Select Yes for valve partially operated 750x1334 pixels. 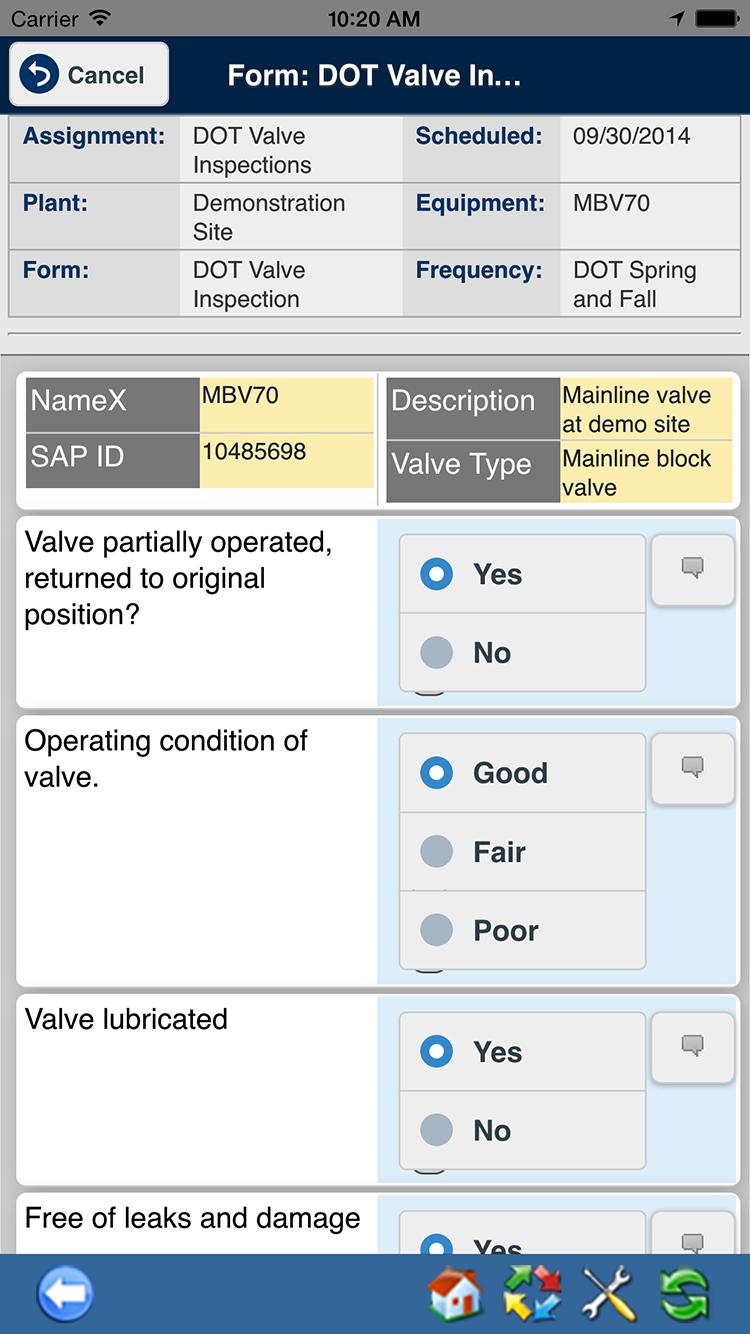522,574
